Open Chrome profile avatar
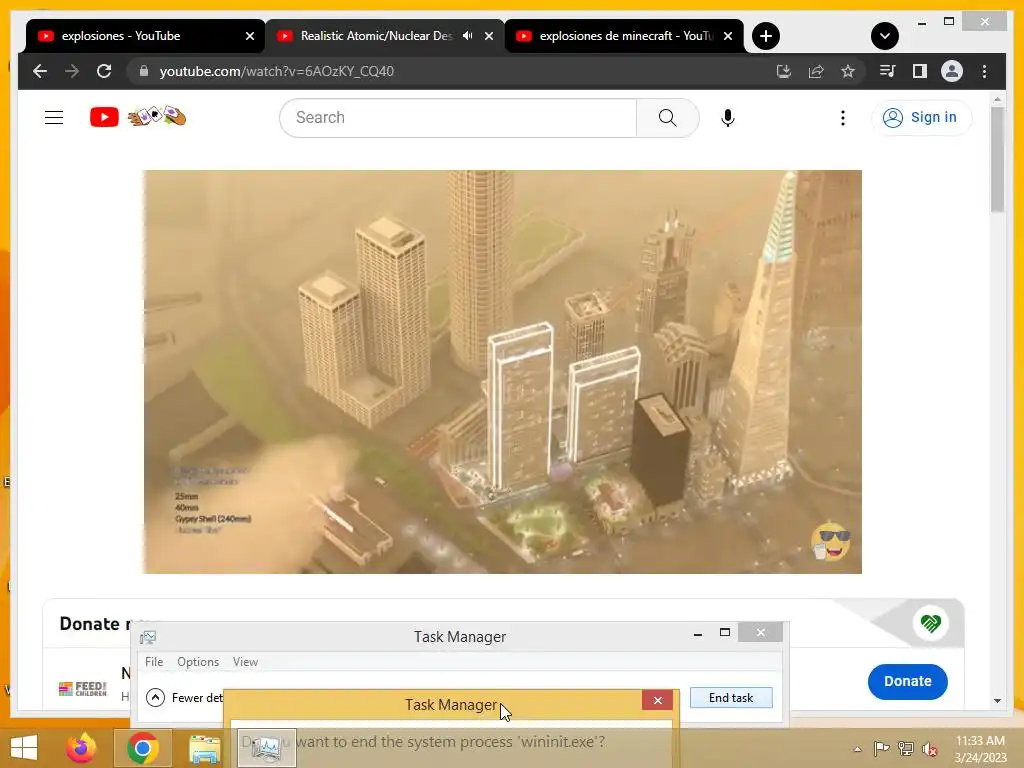 (x=952, y=71)
